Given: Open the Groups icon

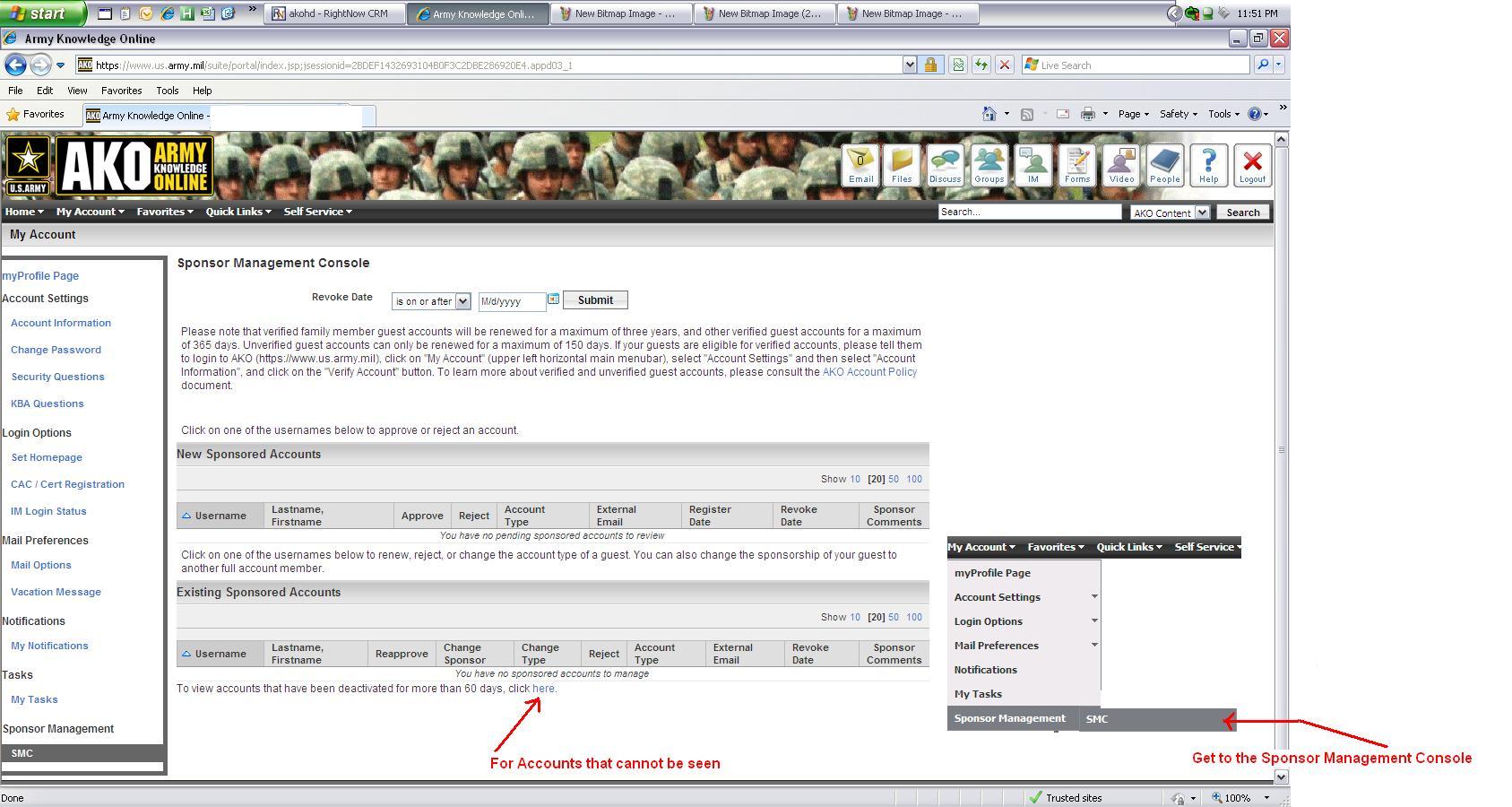Looking at the screenshot, I should (989, 165).
